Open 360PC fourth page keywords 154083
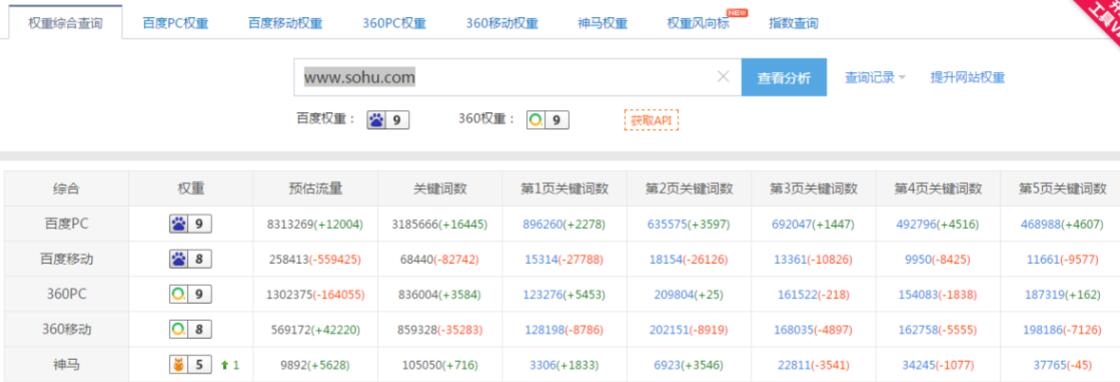Viewport: 1120px width, 382px height. (x=918, y=294)
